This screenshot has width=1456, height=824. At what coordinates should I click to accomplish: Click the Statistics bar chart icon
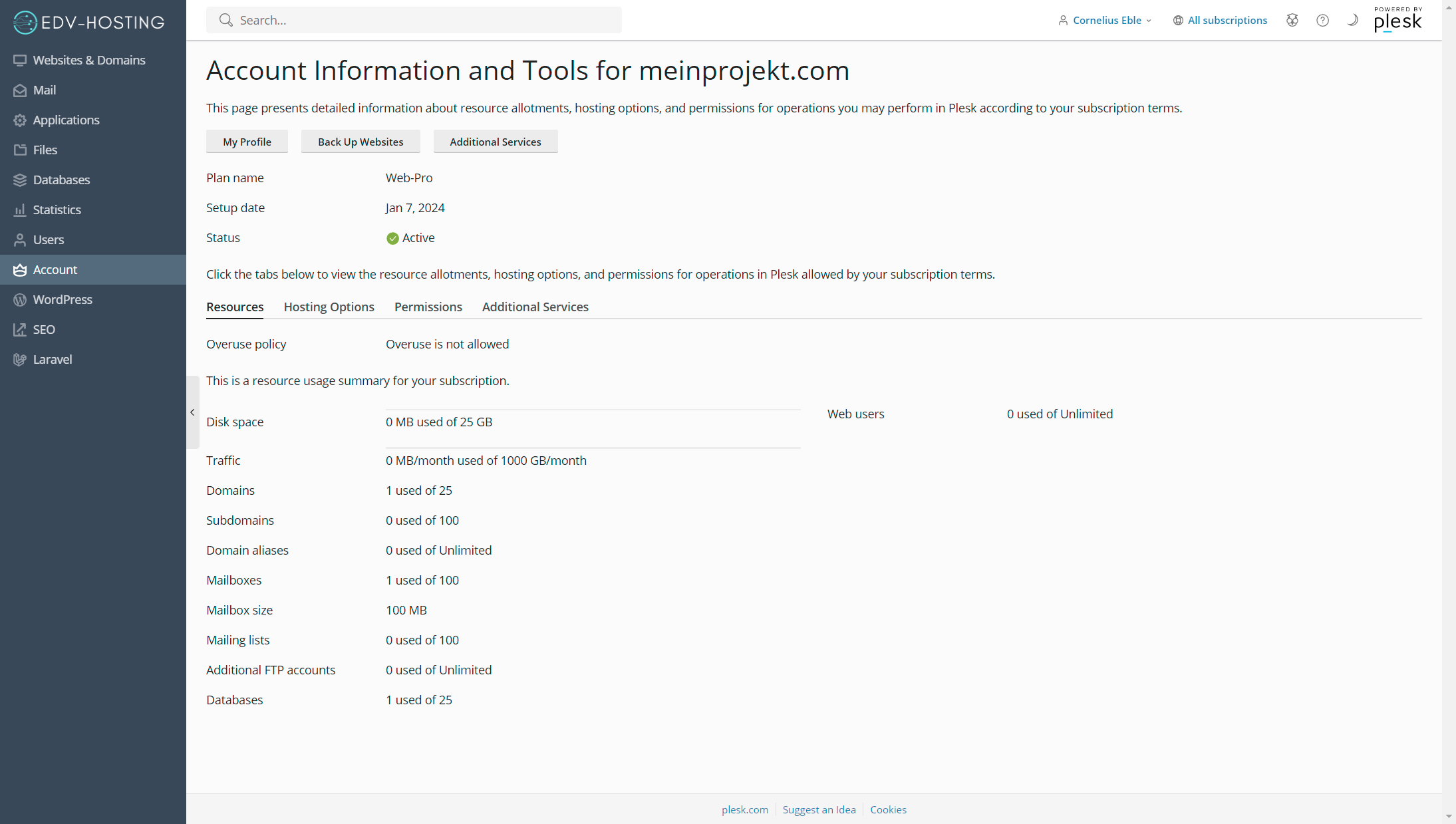20,210
